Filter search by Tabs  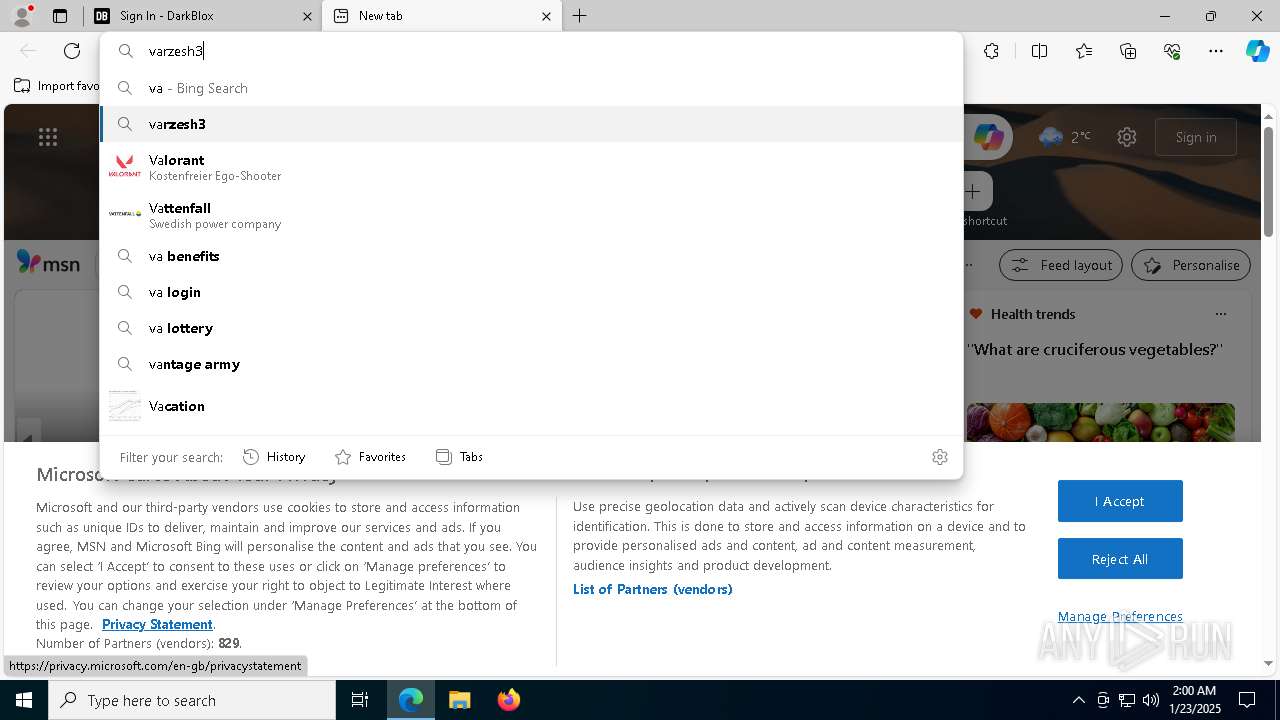[x=459, y=457]
